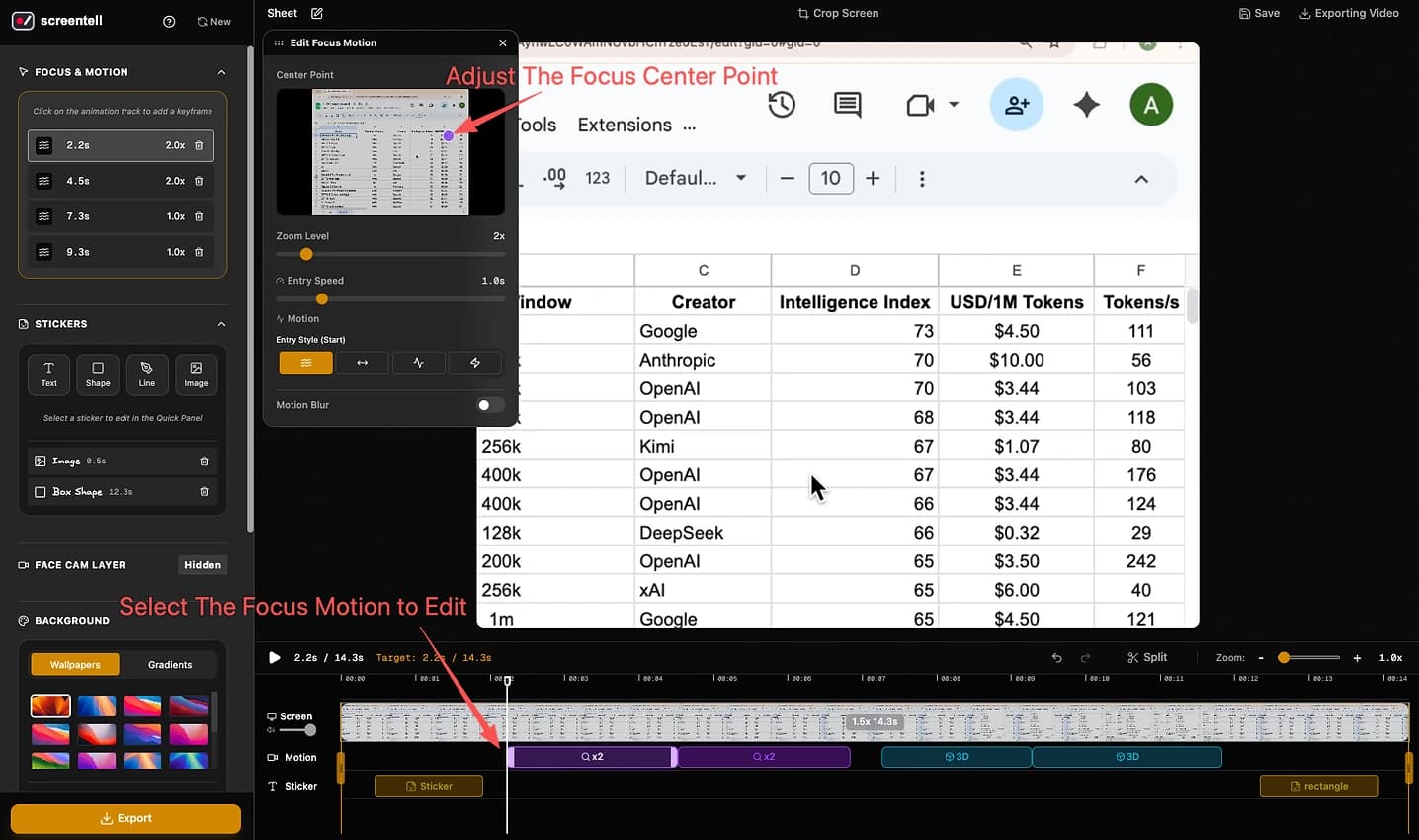Choose the Line sticker tool
1419x840 pixels.
pos(146,373)
